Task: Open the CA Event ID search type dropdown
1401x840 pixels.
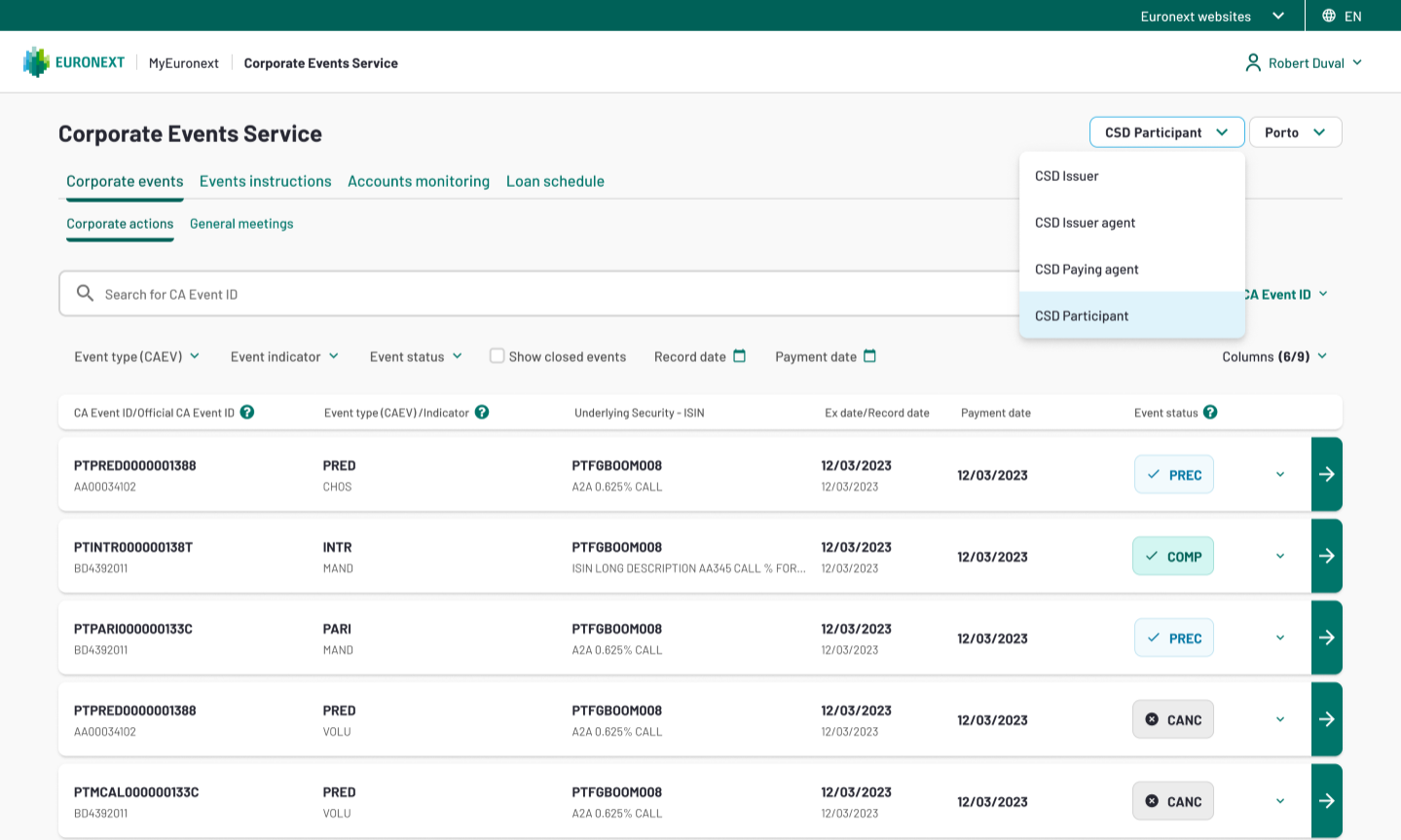Action: 1286,294
